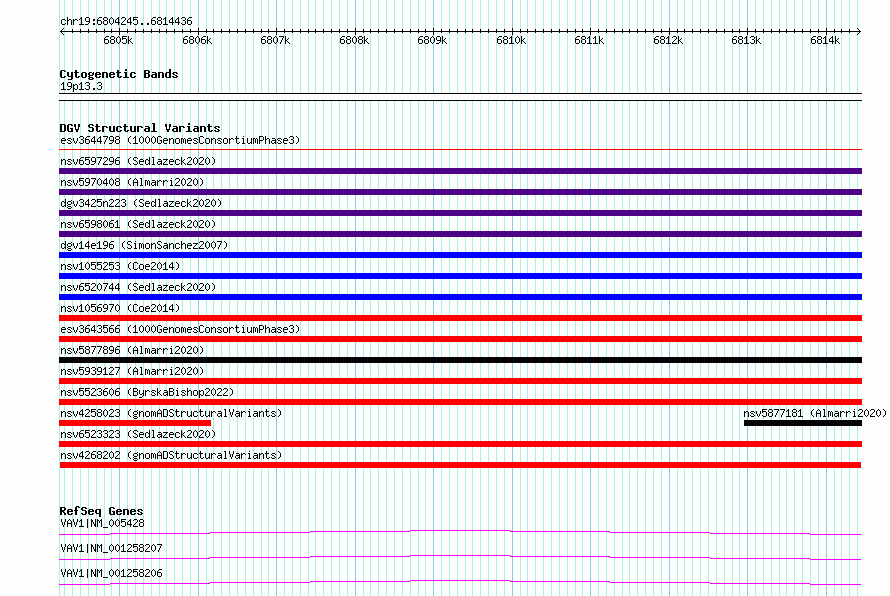Click the 6807k ruler position

click(x=275, y=40)
